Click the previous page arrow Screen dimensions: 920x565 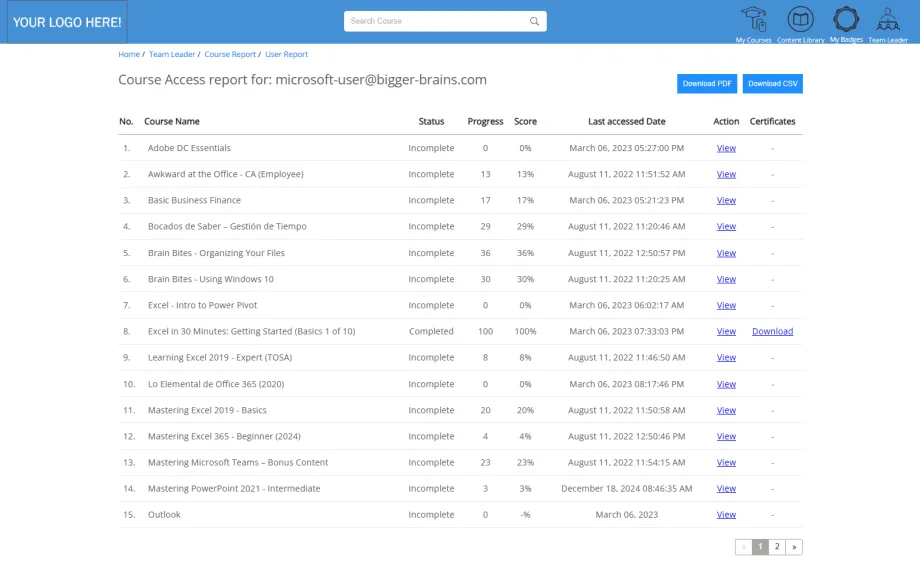coord(743,547)
